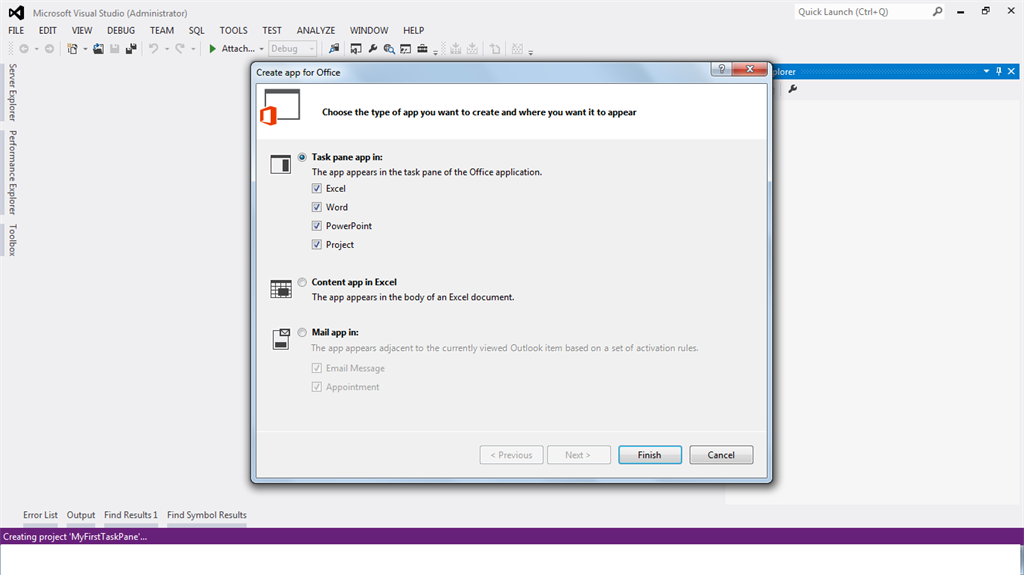Select Content app in Excel radio button
Screen dimensions: 1024x575
click(302, 282)
